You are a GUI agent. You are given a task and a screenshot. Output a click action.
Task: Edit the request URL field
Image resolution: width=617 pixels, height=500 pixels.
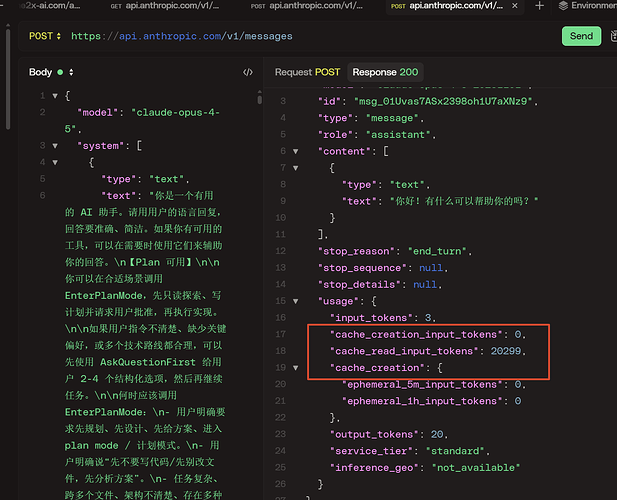click(181, 36)
